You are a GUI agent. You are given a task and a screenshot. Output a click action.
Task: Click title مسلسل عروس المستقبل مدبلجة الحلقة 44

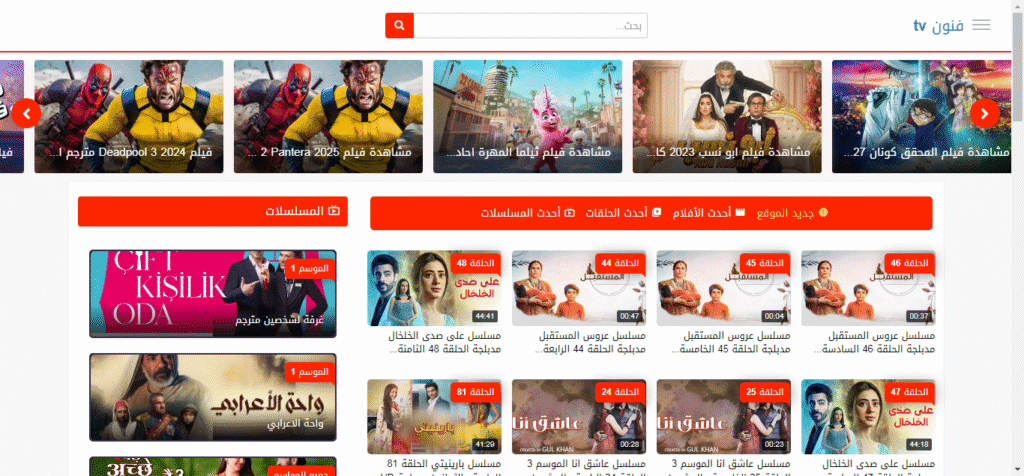pos(590,343)
